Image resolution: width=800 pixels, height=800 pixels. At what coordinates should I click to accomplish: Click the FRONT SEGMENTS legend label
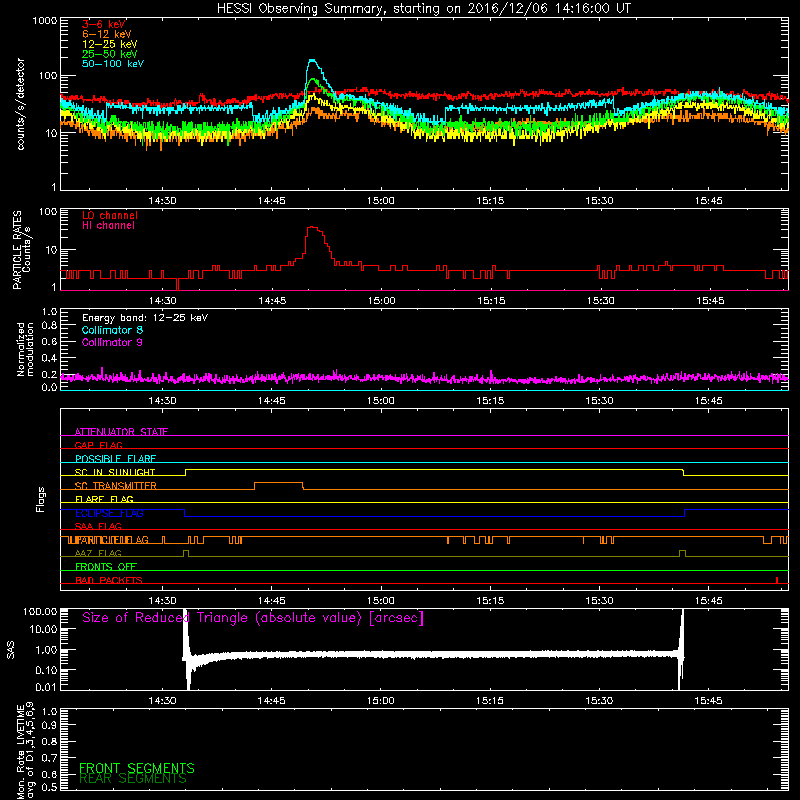[x=137, y=768]
